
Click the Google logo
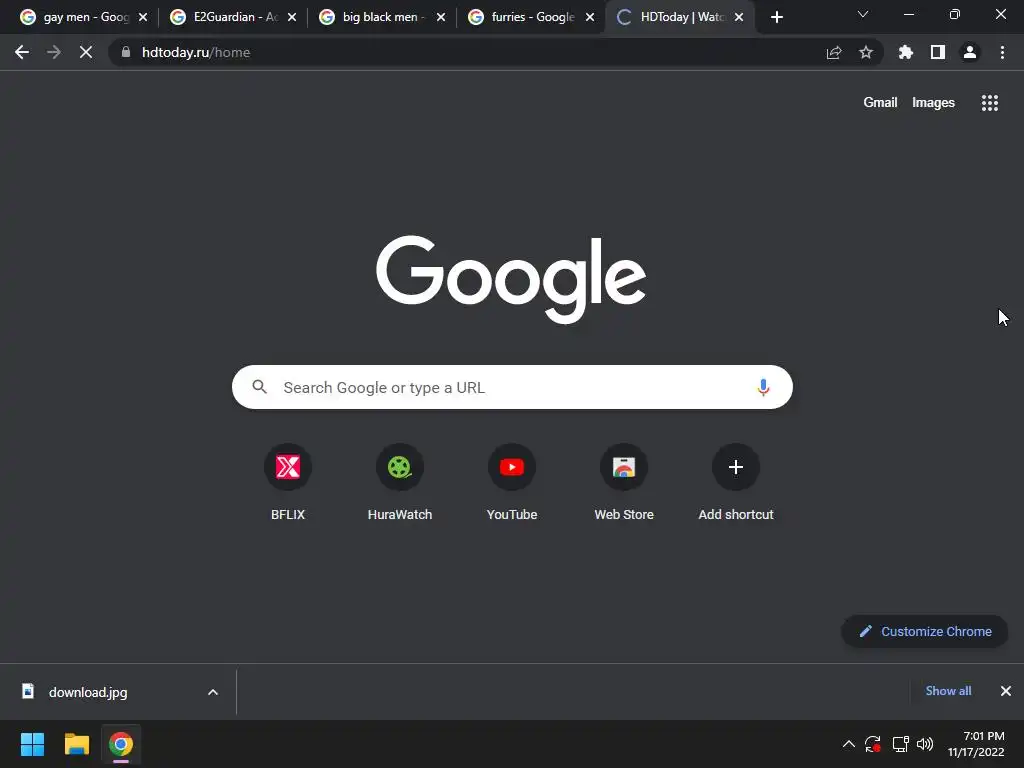point(511,279)
